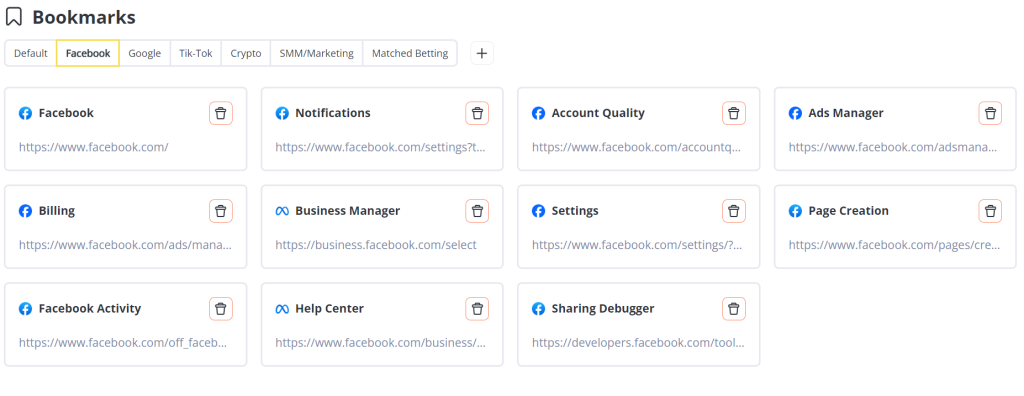Screen dimensions: 1024x396
Task: Click the Help Center bookmark title
Action: click(329, 308)
